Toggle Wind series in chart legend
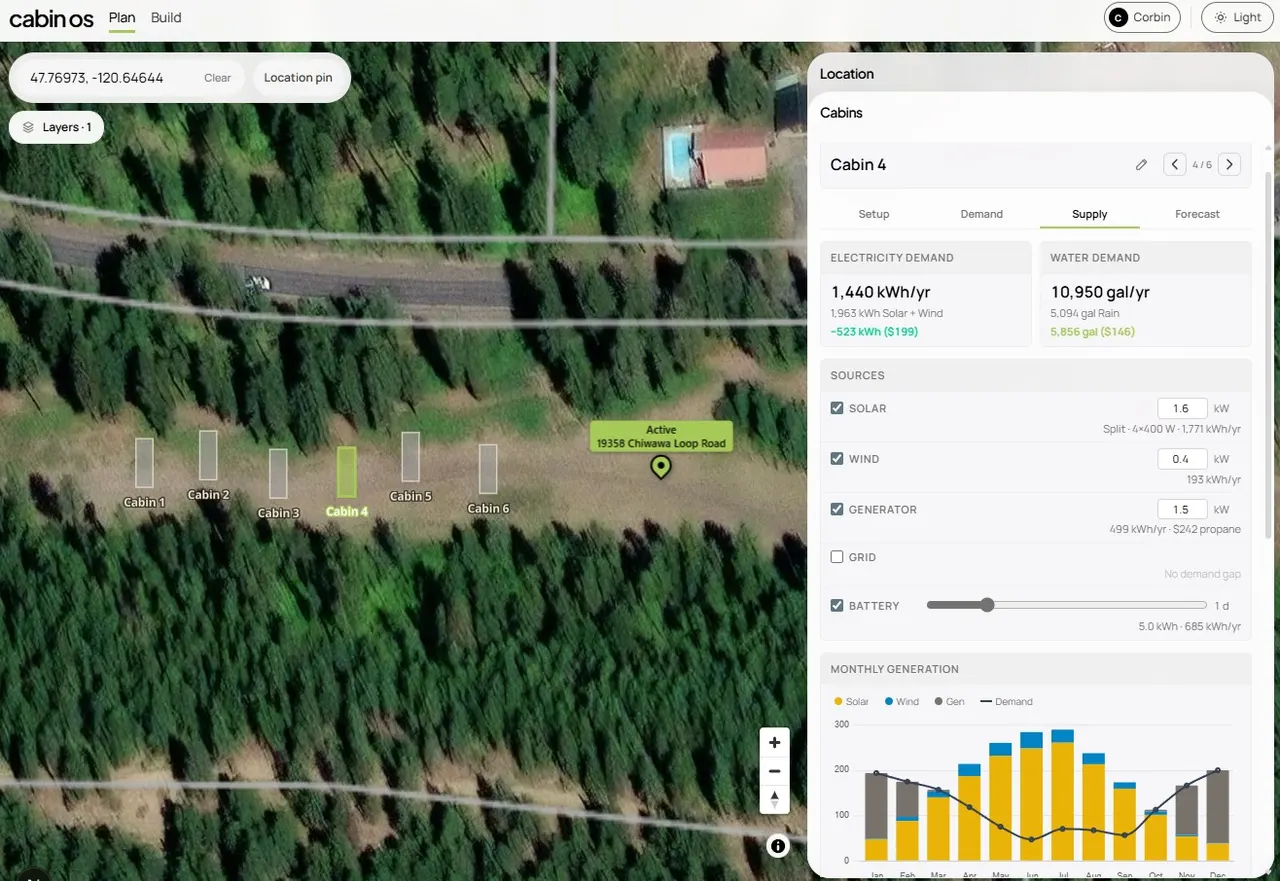The image size is (1280, 881). point(902,702)
